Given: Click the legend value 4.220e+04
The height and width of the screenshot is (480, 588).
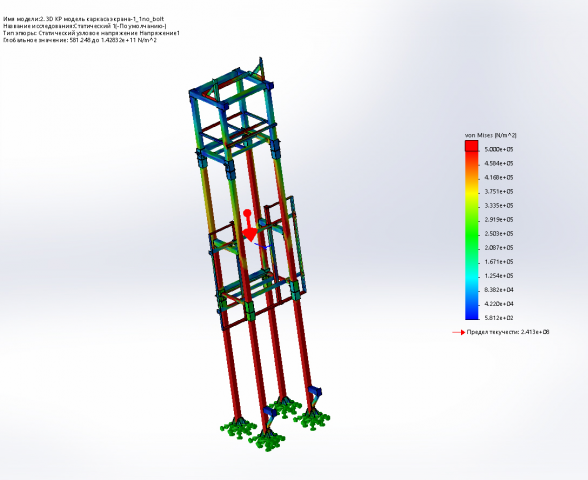Looking at the screenshot, I should point(499,304).
